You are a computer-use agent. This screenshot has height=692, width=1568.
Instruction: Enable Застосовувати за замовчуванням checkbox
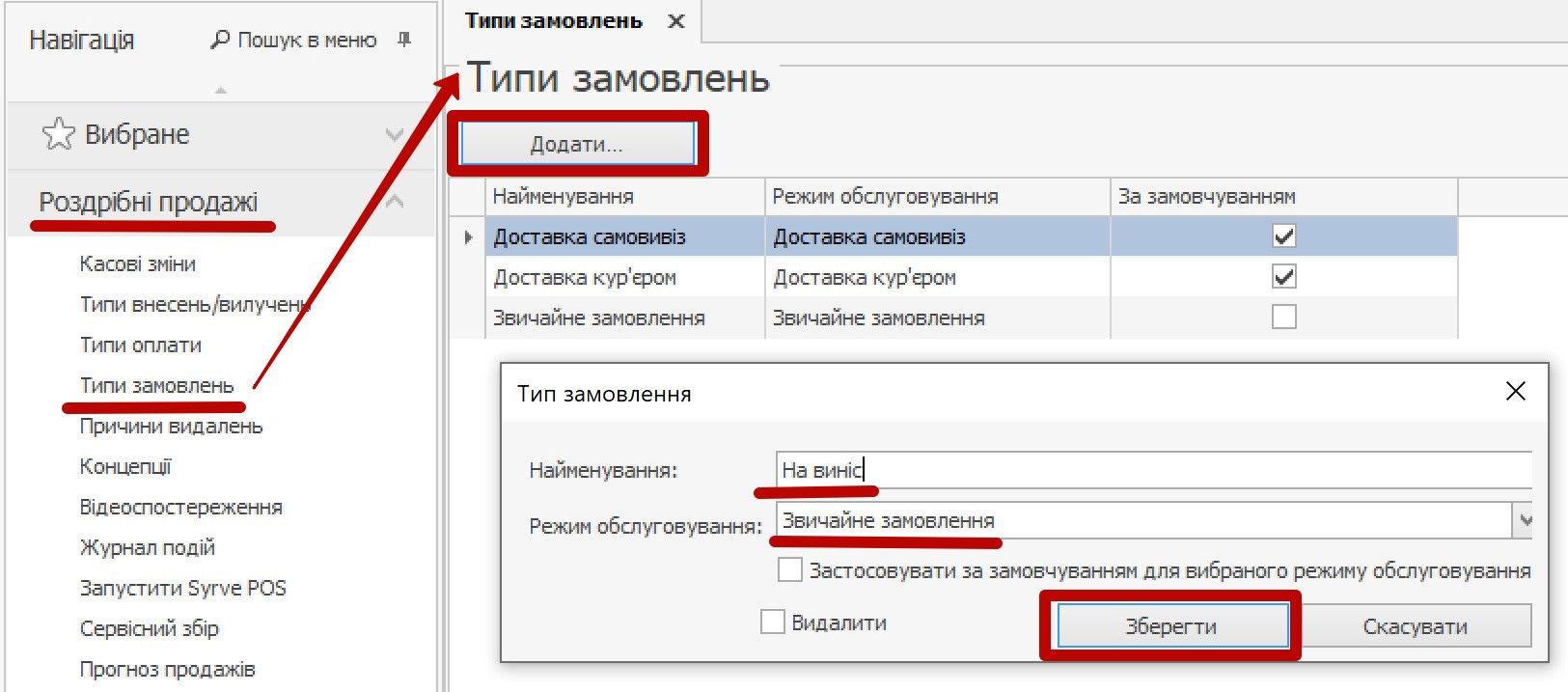pos(789,570)
